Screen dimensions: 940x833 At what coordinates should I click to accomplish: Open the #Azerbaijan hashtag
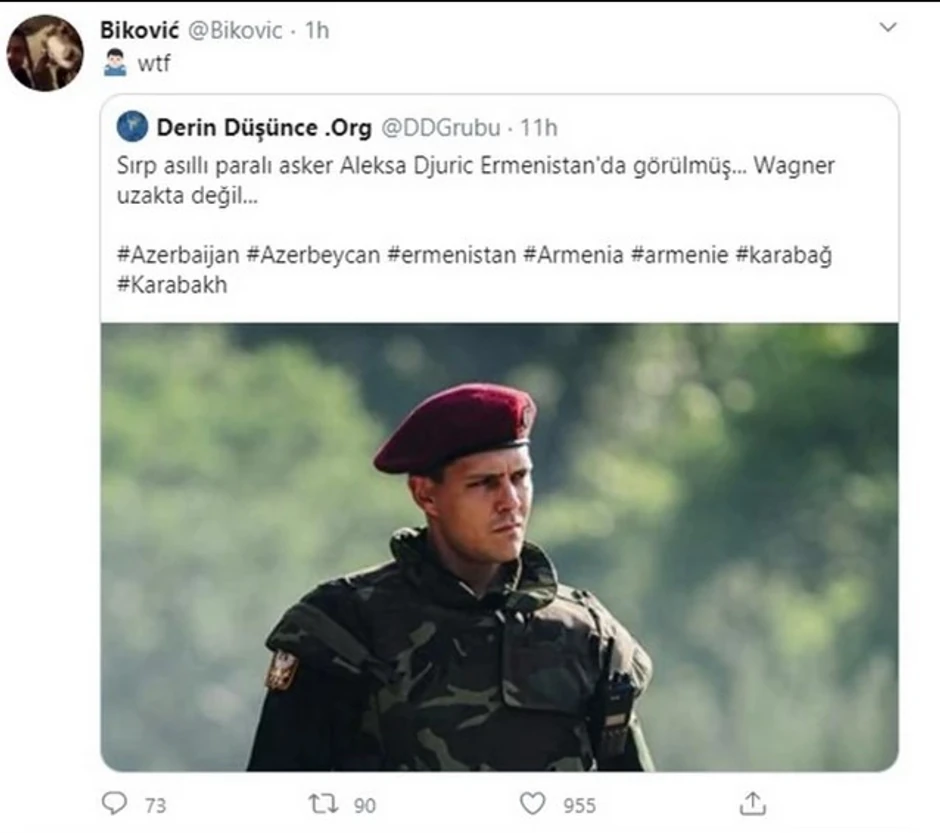178,255
